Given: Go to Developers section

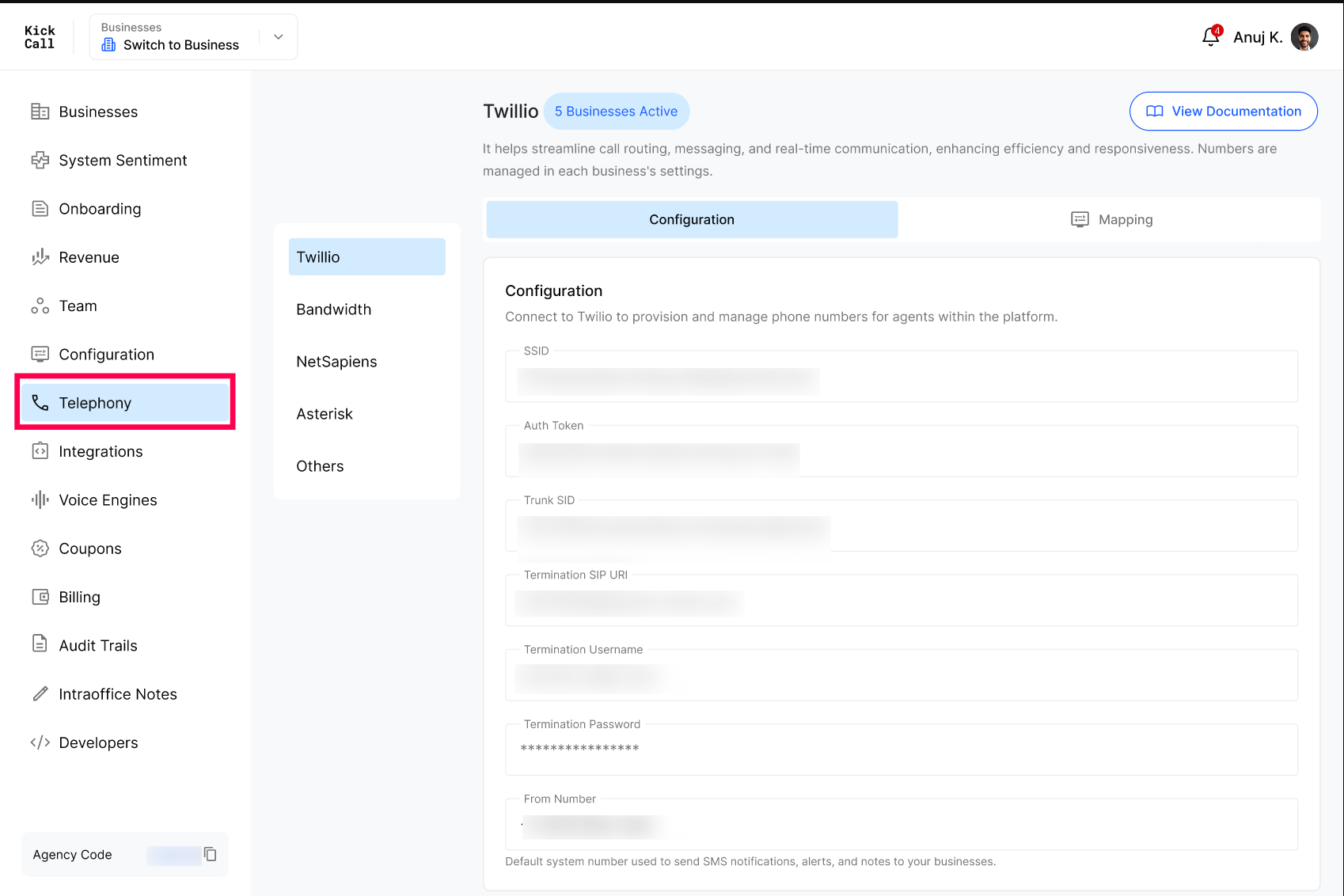Looking at the screenshot, I should pyautogui.click(x=125, y=742).
